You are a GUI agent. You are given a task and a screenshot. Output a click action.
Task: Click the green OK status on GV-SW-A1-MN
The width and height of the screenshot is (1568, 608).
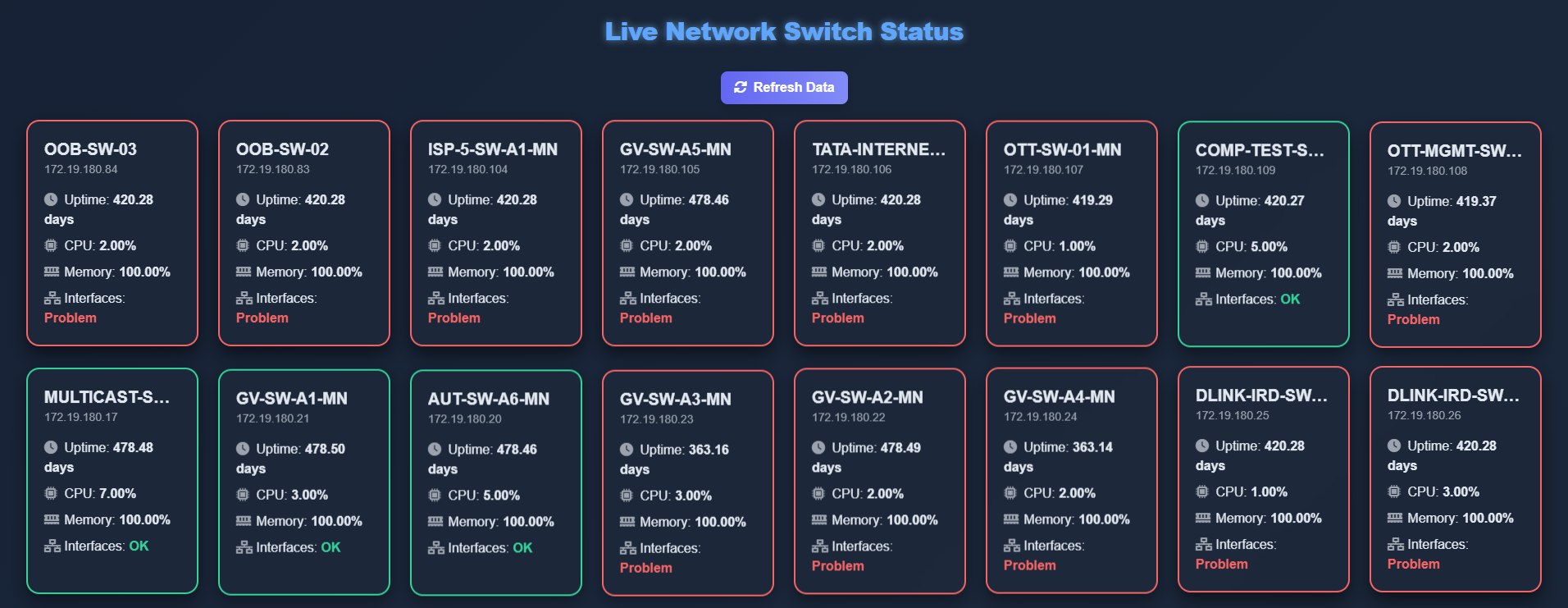(331, 546)
